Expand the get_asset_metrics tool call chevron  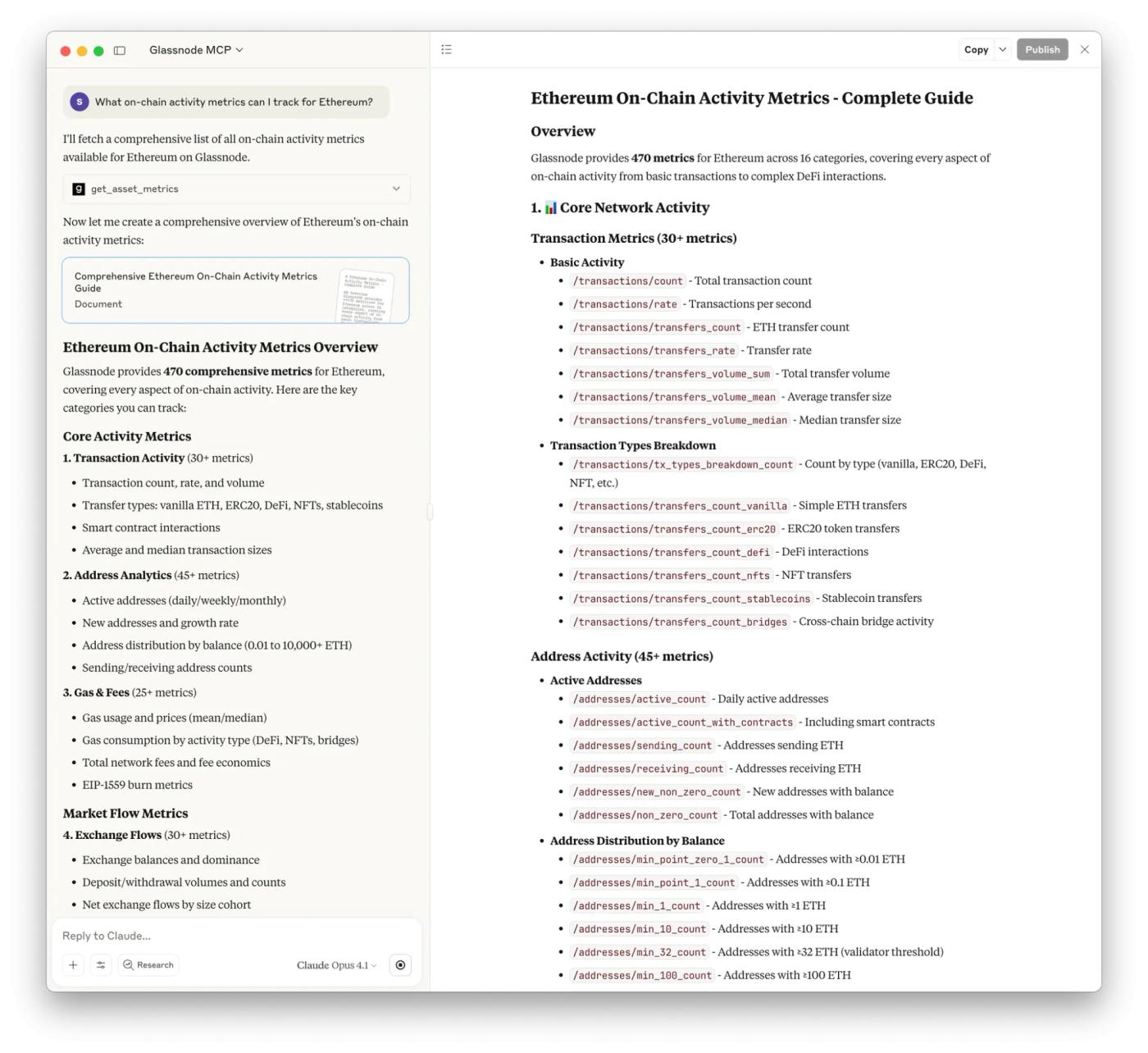pyautogui.click(x=396, y=189)
